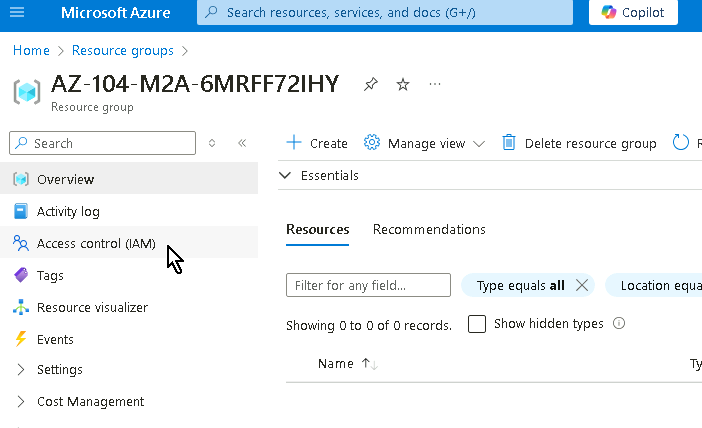702x428 pixels.
Task: Open the hamburger portal menu
Action: pos(17,12)
